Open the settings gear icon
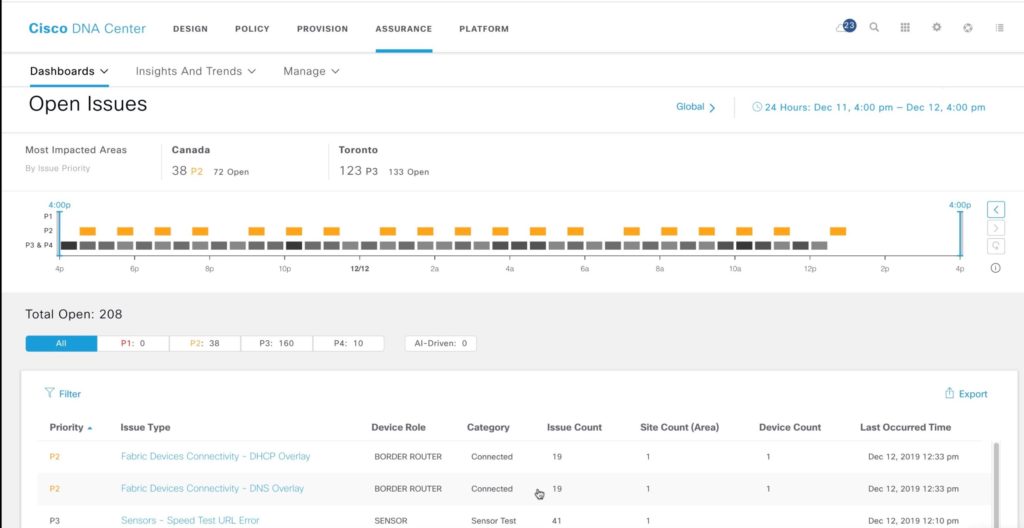The image size is (1024, 528). click(x=937, y=28)
